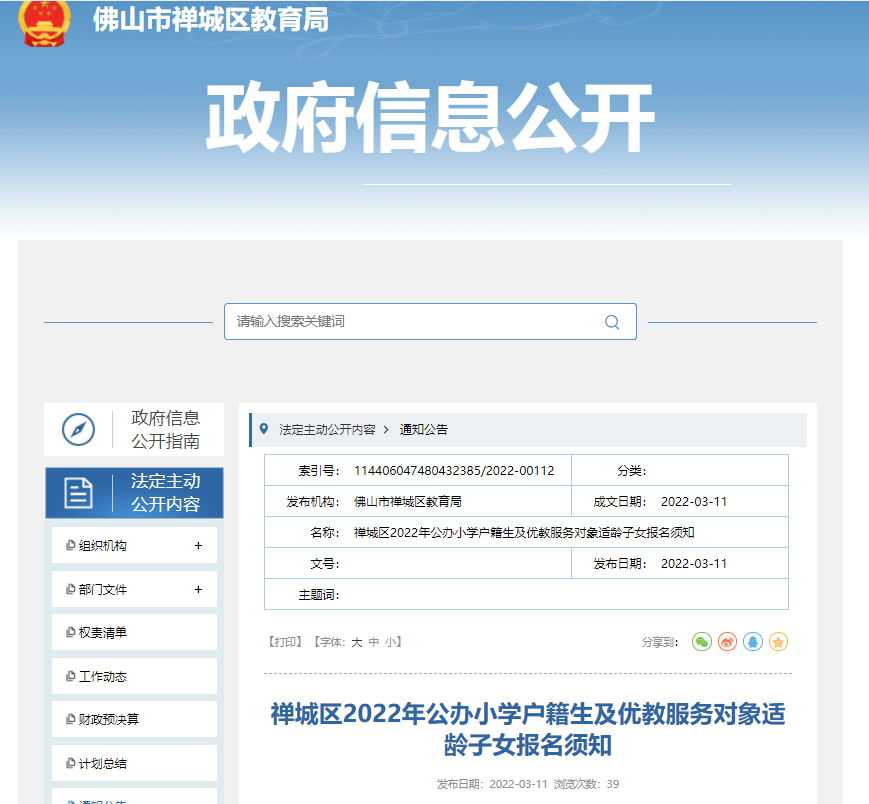Click the 佛山市禅城区教育局 header title
This screenshot has width=869, height=804.
[211, 20]
